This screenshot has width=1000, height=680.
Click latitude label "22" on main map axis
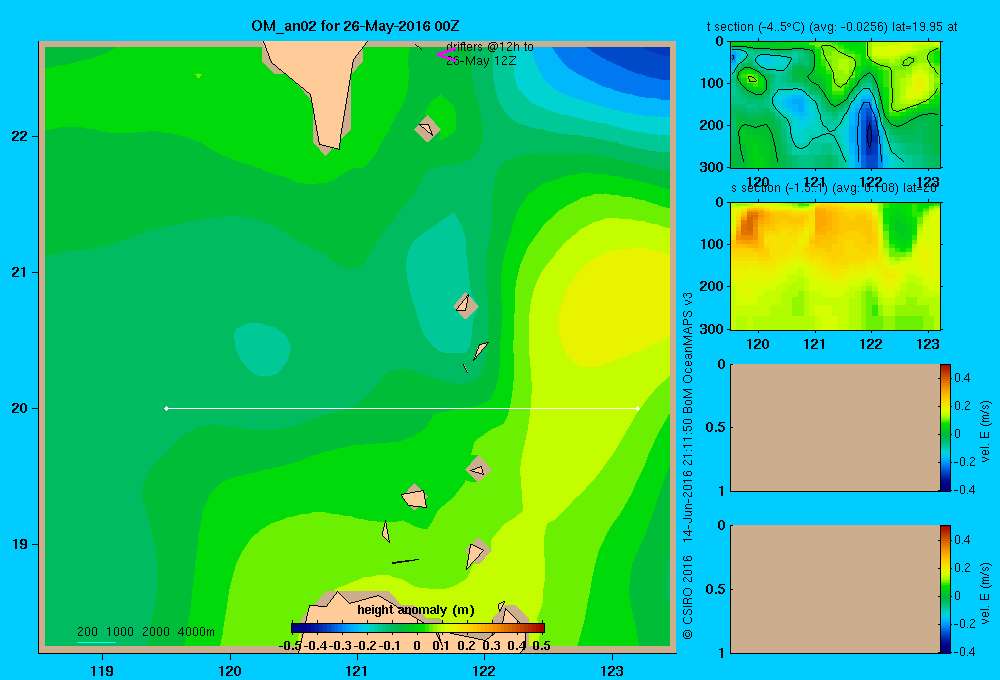19,137
